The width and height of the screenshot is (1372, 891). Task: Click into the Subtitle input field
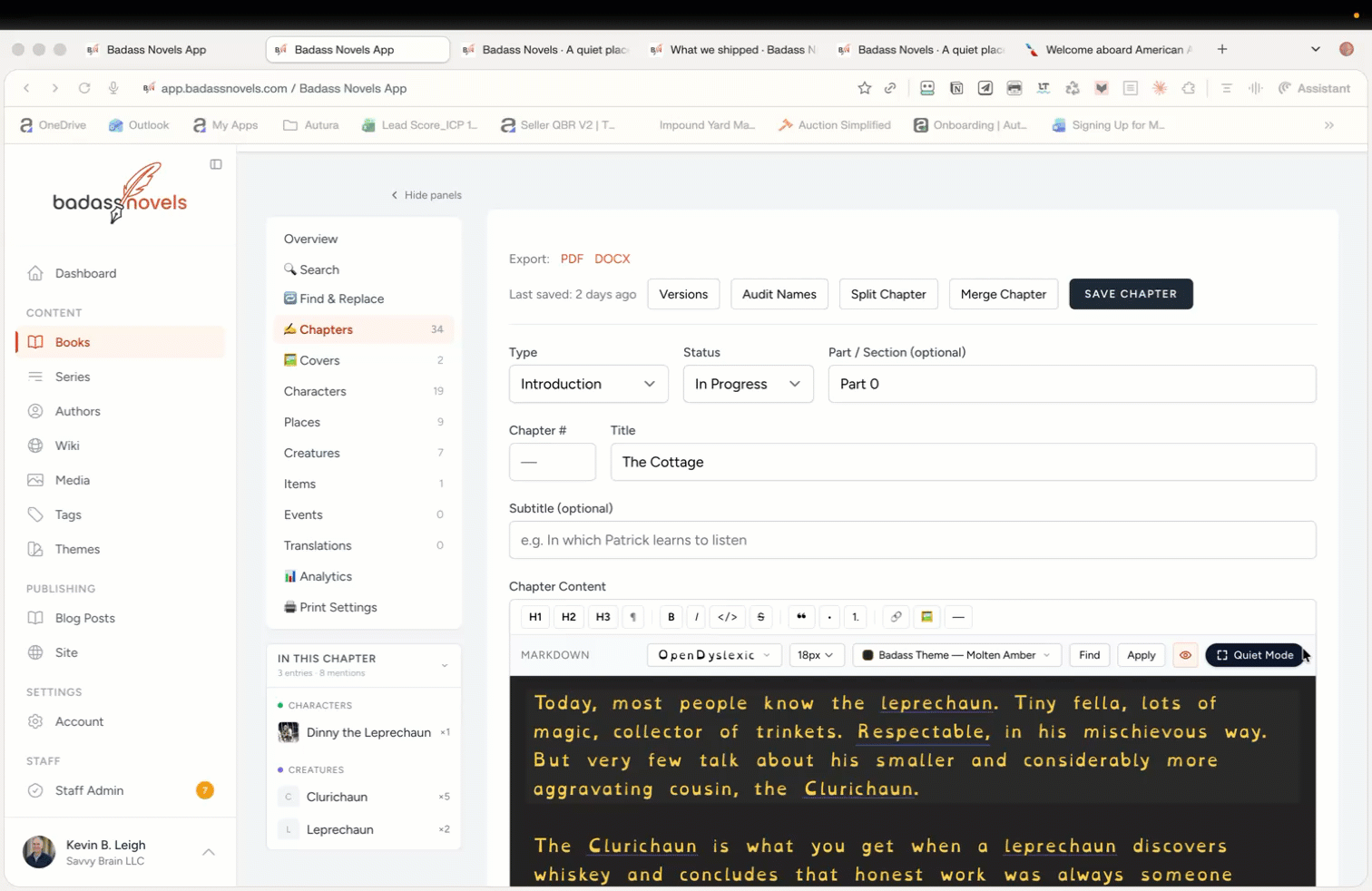[912, 540]
